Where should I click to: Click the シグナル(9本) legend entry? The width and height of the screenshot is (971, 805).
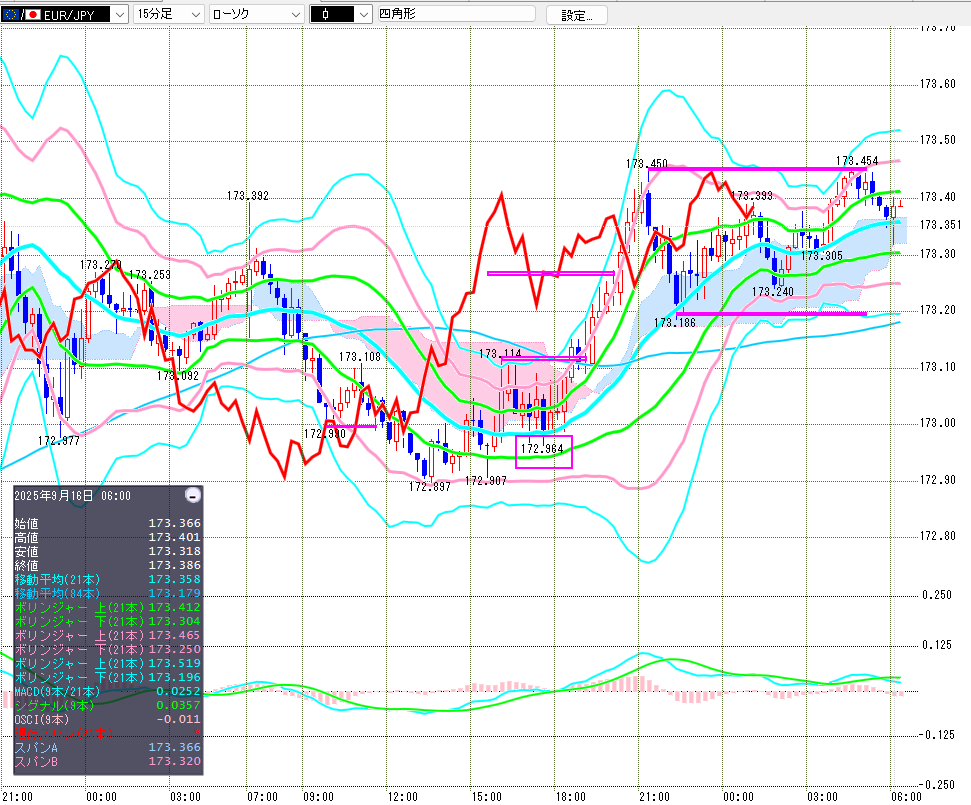pyautogui.click(x=54, y=705)
